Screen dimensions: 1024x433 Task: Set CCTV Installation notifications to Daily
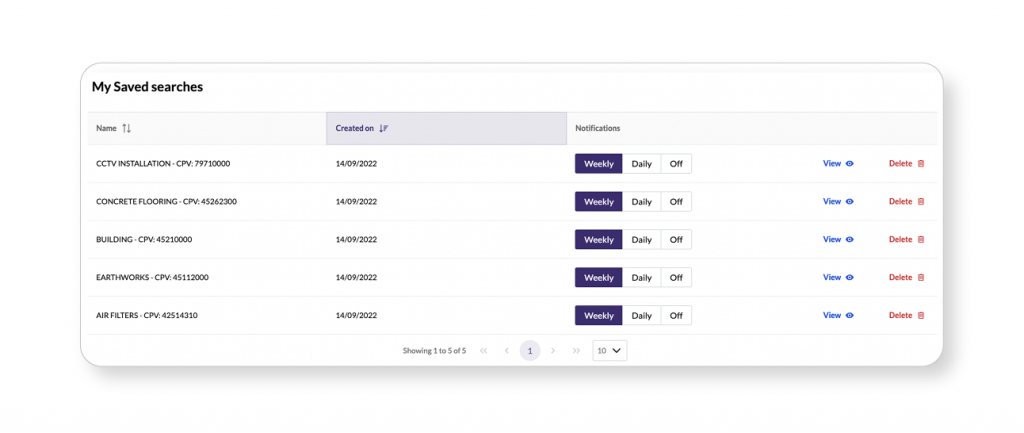coord(641,164)
